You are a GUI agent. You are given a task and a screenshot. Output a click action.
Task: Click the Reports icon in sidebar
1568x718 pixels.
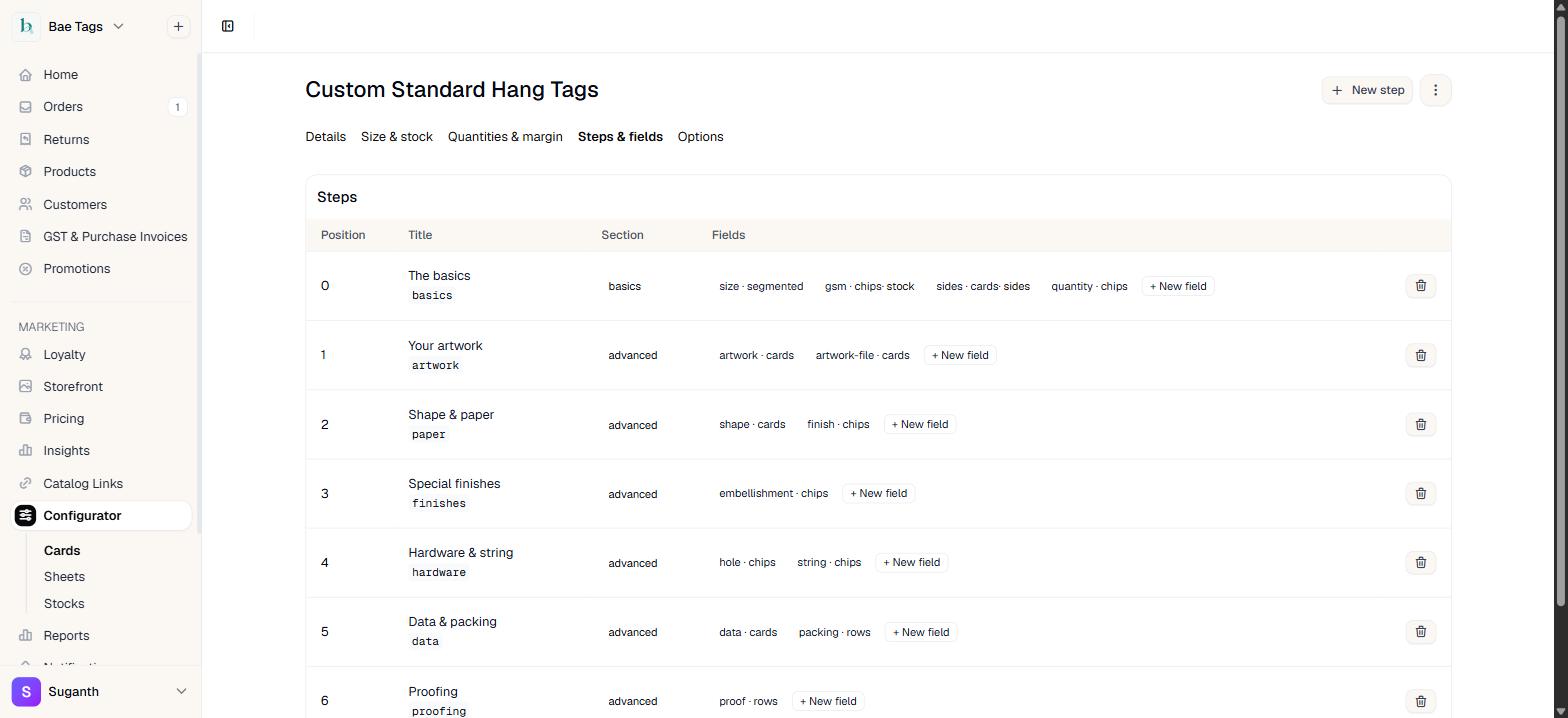(x=26, y=636)
